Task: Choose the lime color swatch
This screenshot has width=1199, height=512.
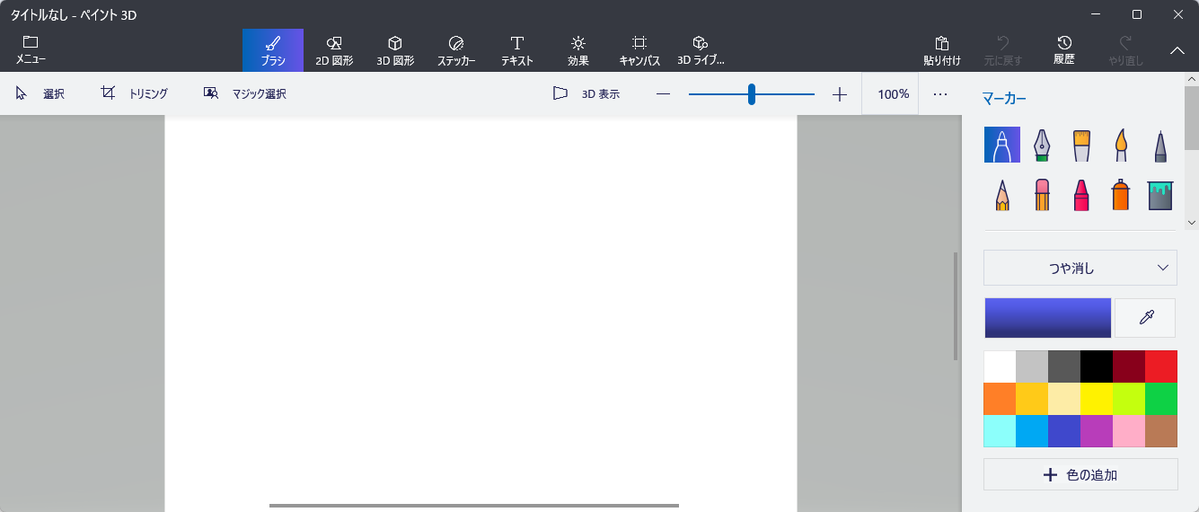Action: click(x=1129, y=398)
